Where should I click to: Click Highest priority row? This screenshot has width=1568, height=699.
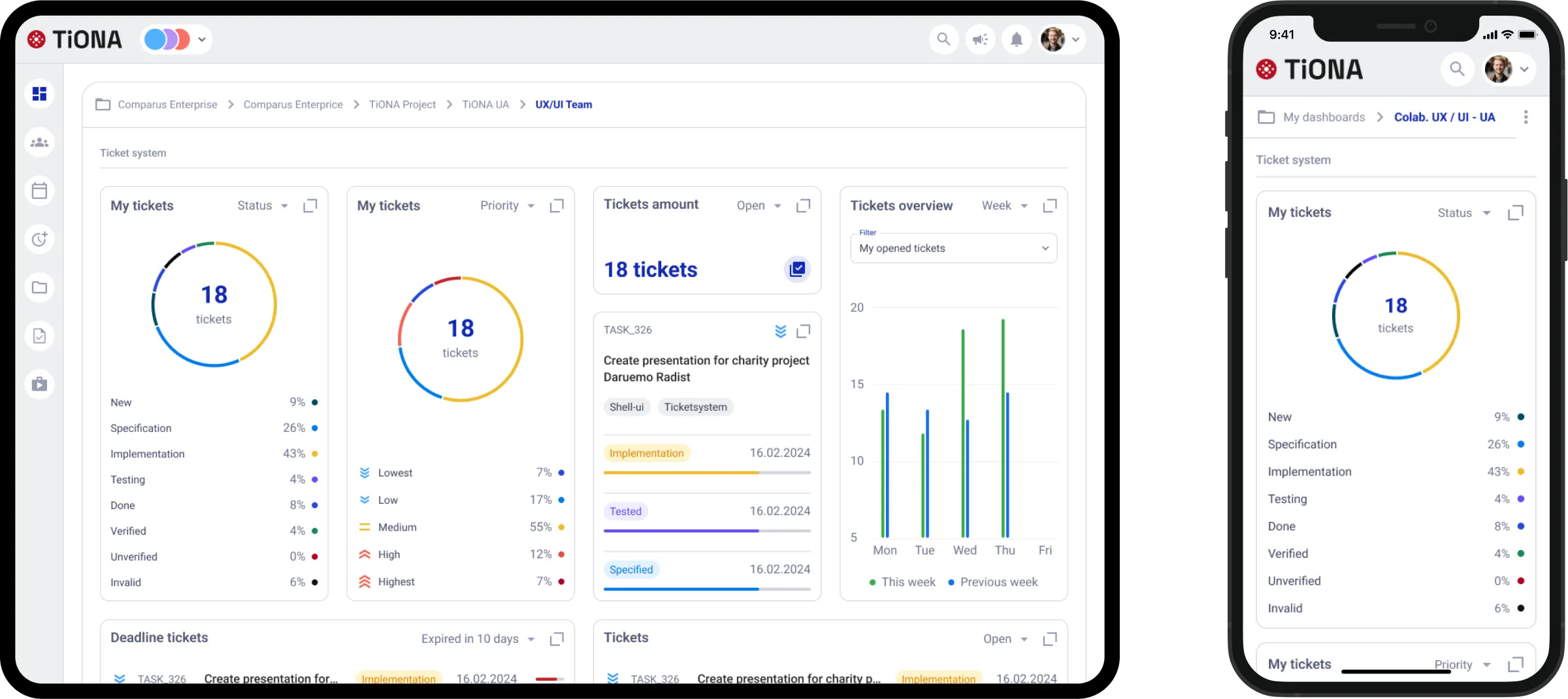[461, 581]
